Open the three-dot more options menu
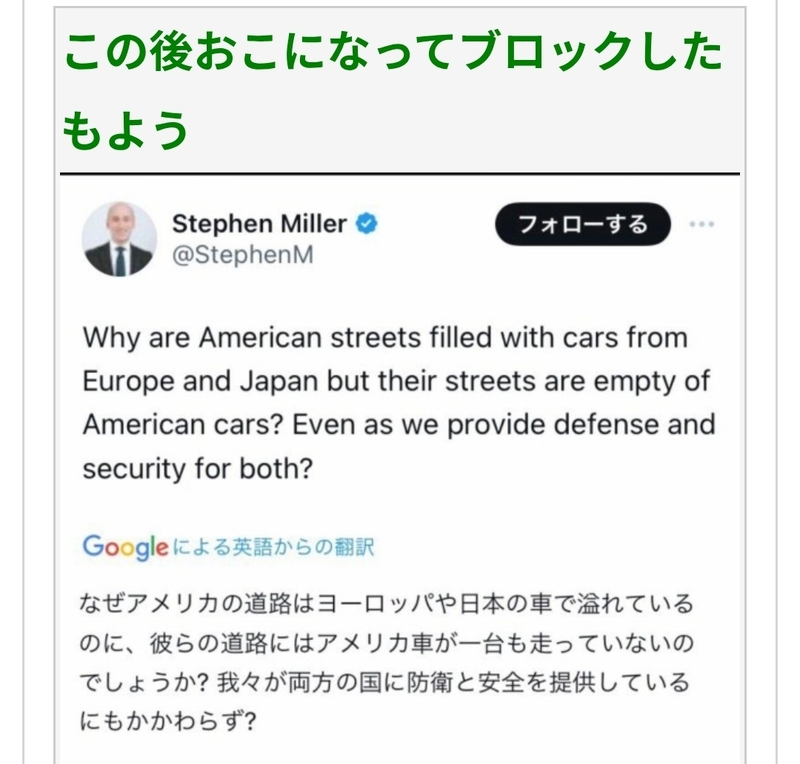The image size is (800, 764). click(x=703, y=224)
